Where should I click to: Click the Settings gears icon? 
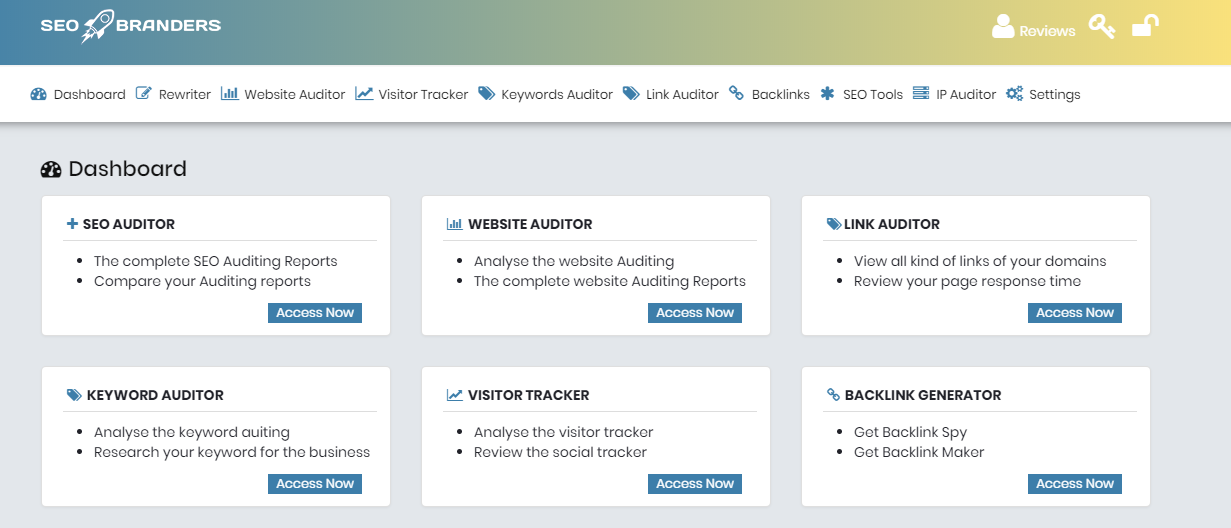click(x=1014, y=94)
